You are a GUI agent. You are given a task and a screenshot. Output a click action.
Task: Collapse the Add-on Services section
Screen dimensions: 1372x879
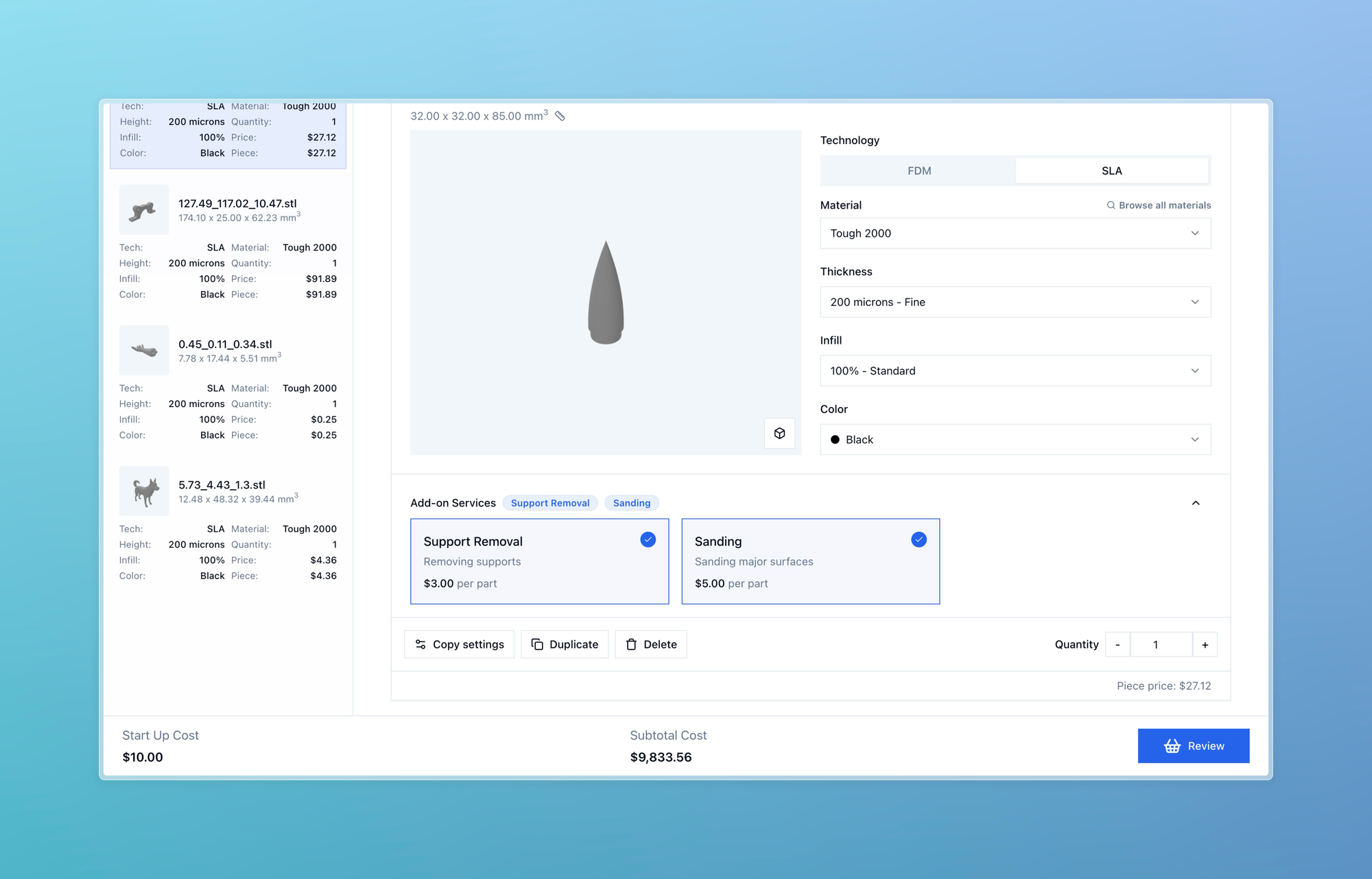[x=1196, y=503]
